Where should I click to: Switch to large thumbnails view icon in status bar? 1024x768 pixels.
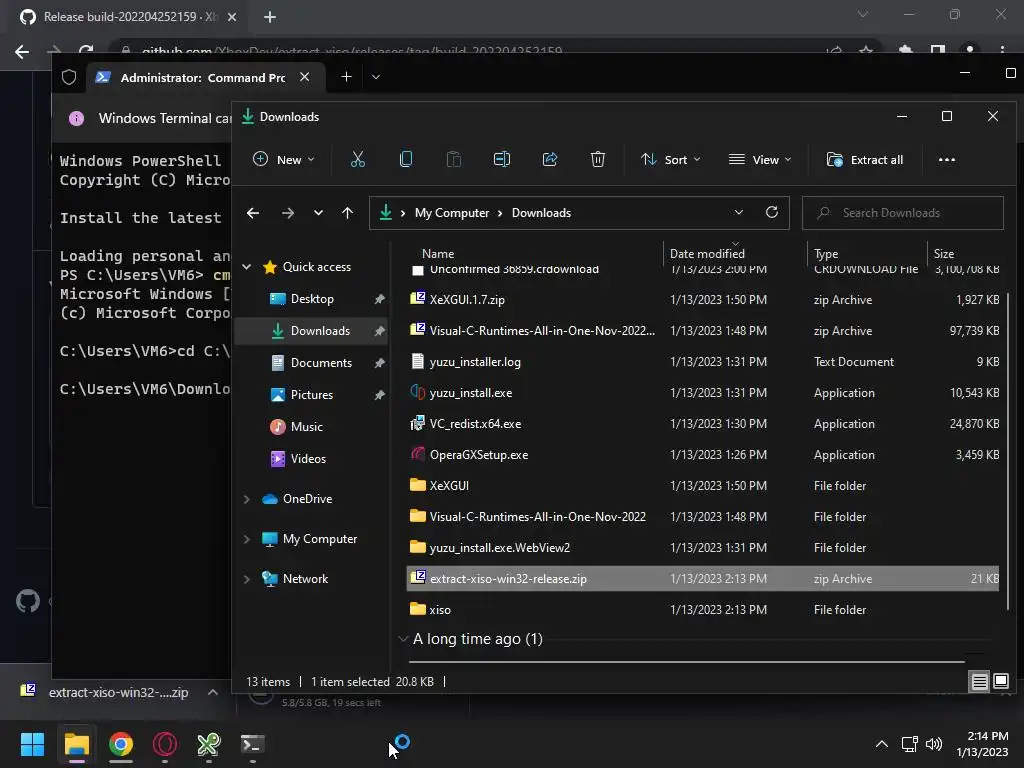(1000, 682)
